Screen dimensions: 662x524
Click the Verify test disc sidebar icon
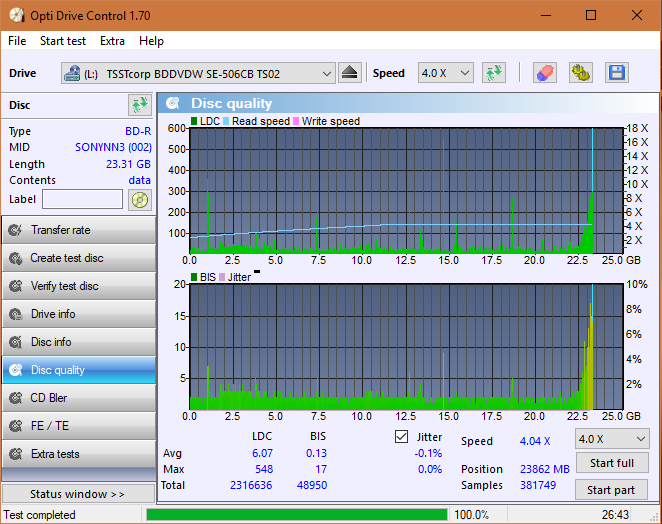pos(16,286)
